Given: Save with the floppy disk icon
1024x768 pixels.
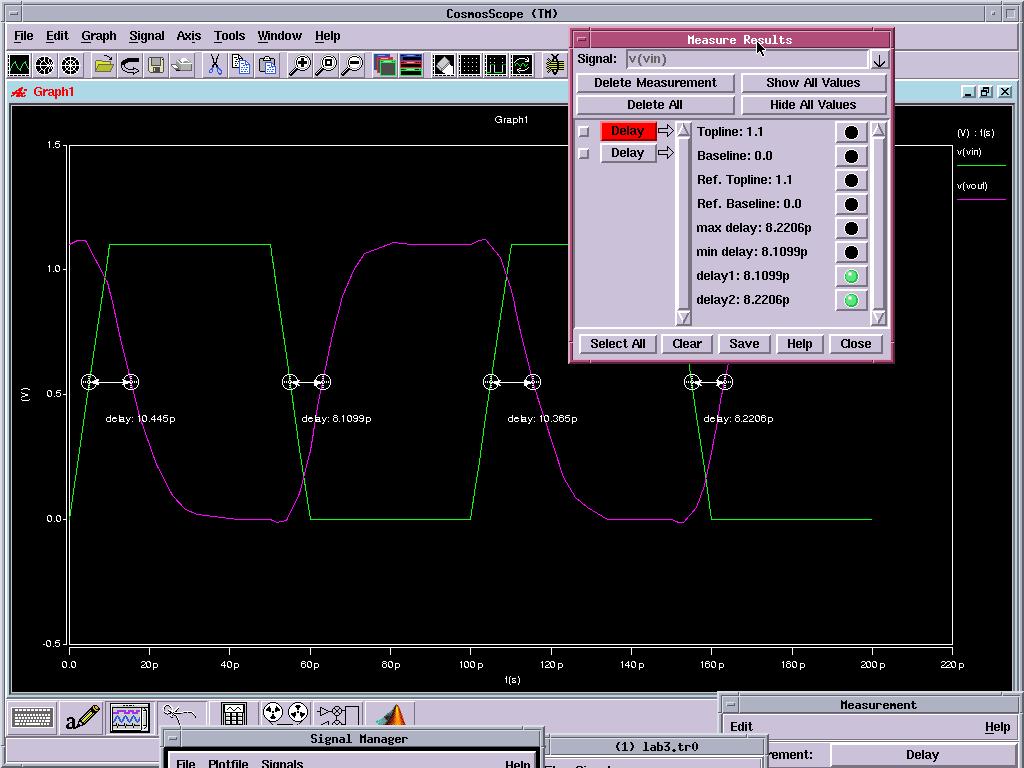Looking at the screenshot, I should 156,65.
